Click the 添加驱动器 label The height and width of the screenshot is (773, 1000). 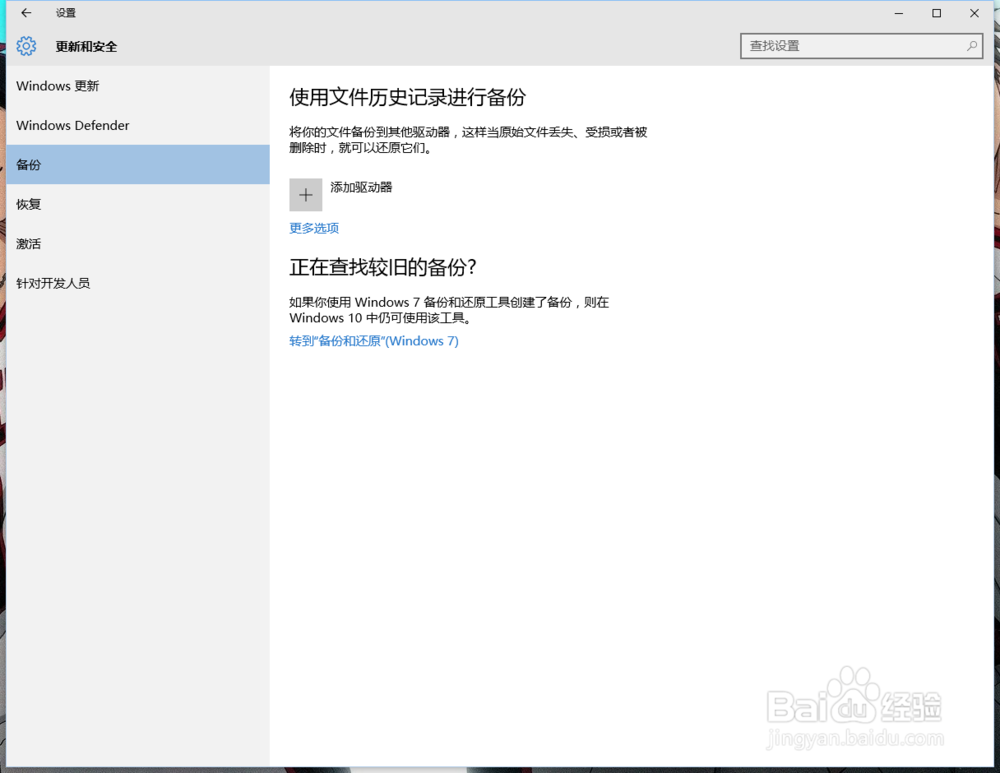[x=361, y=187]
